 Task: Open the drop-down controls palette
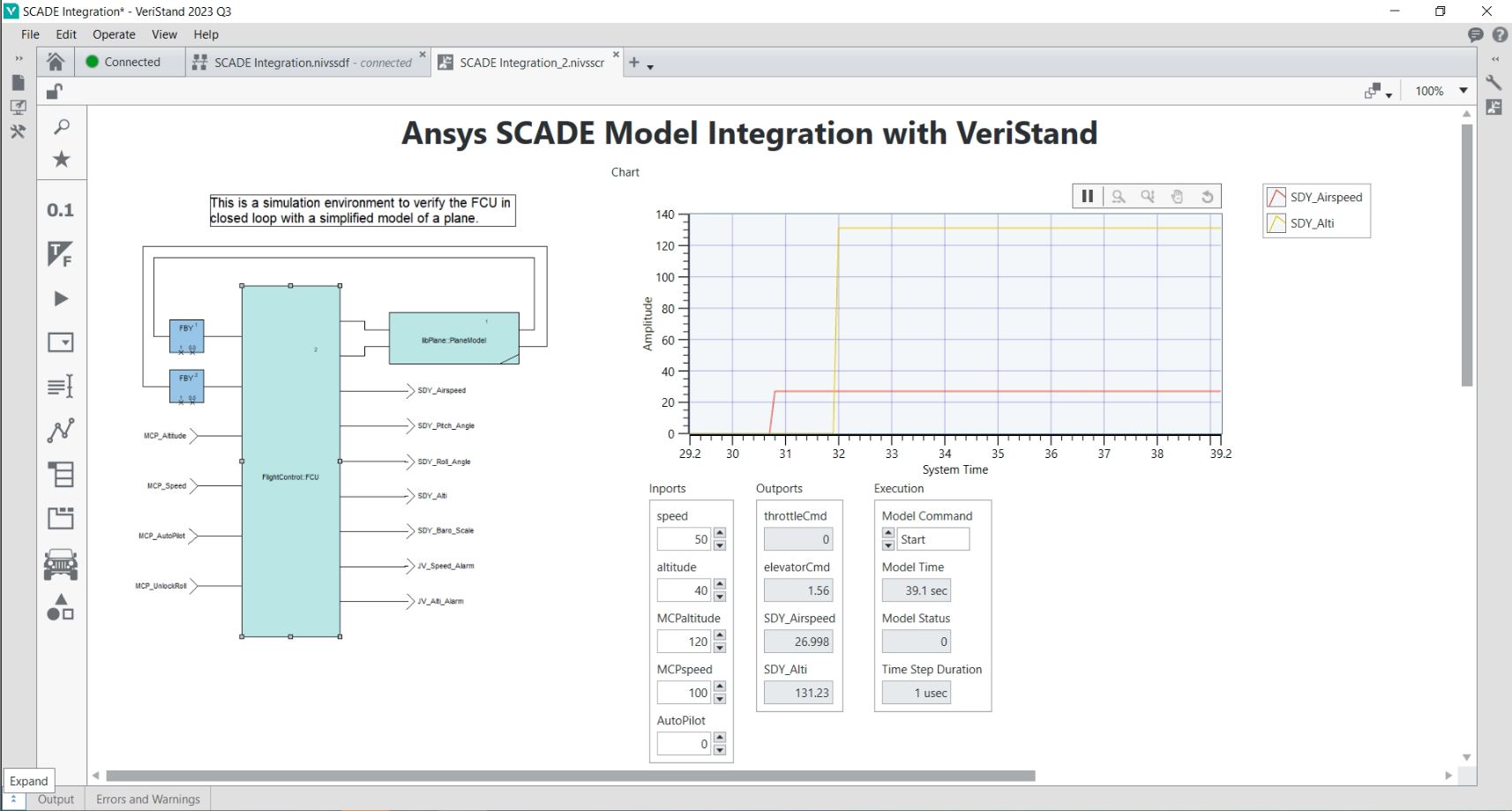[60, 342]
